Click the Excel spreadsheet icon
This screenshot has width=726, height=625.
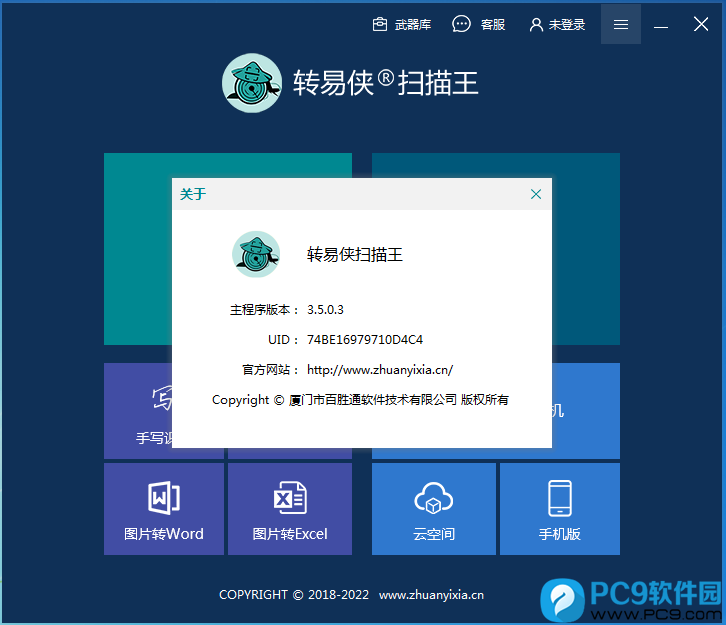(x=290, y=498)
